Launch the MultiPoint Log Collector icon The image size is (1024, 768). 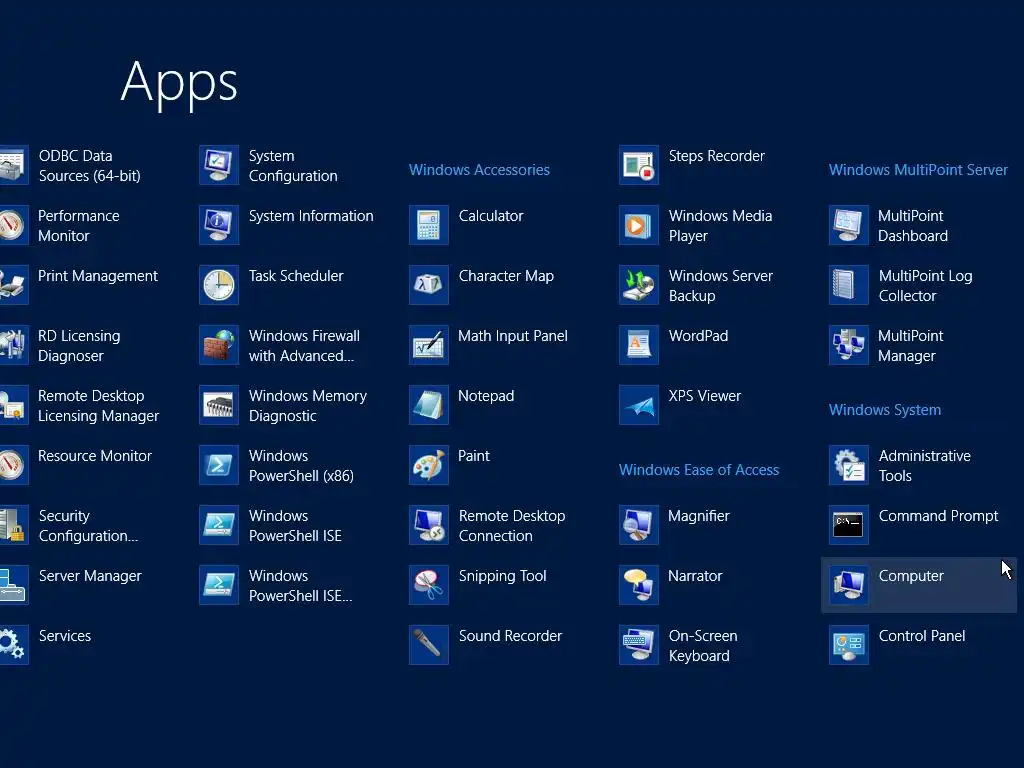click(848, 285)
